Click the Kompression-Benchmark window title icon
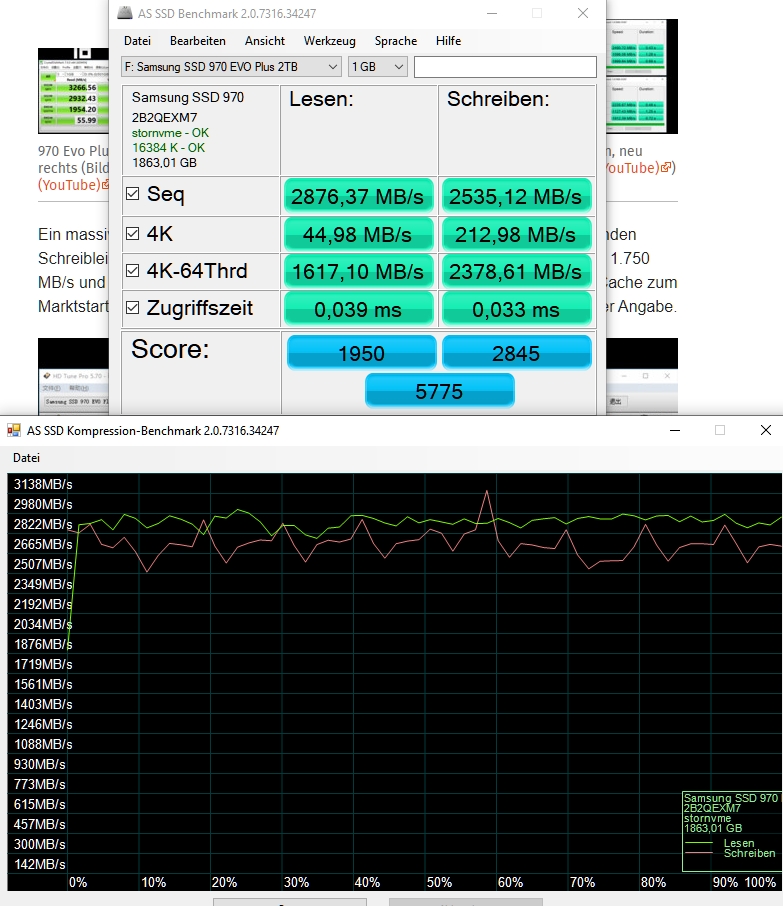The image size is (783, 906). pyautogui.click(x=14, y=430)
